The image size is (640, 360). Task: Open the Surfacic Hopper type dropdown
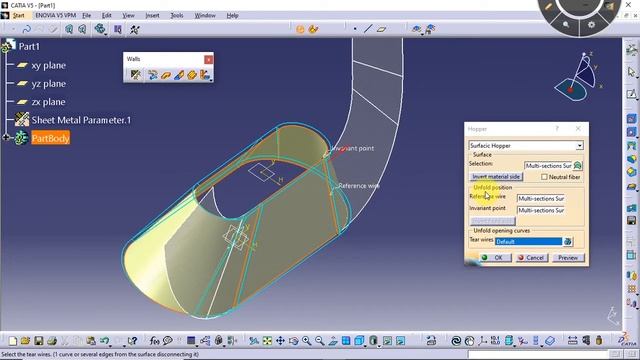(579, 146)
